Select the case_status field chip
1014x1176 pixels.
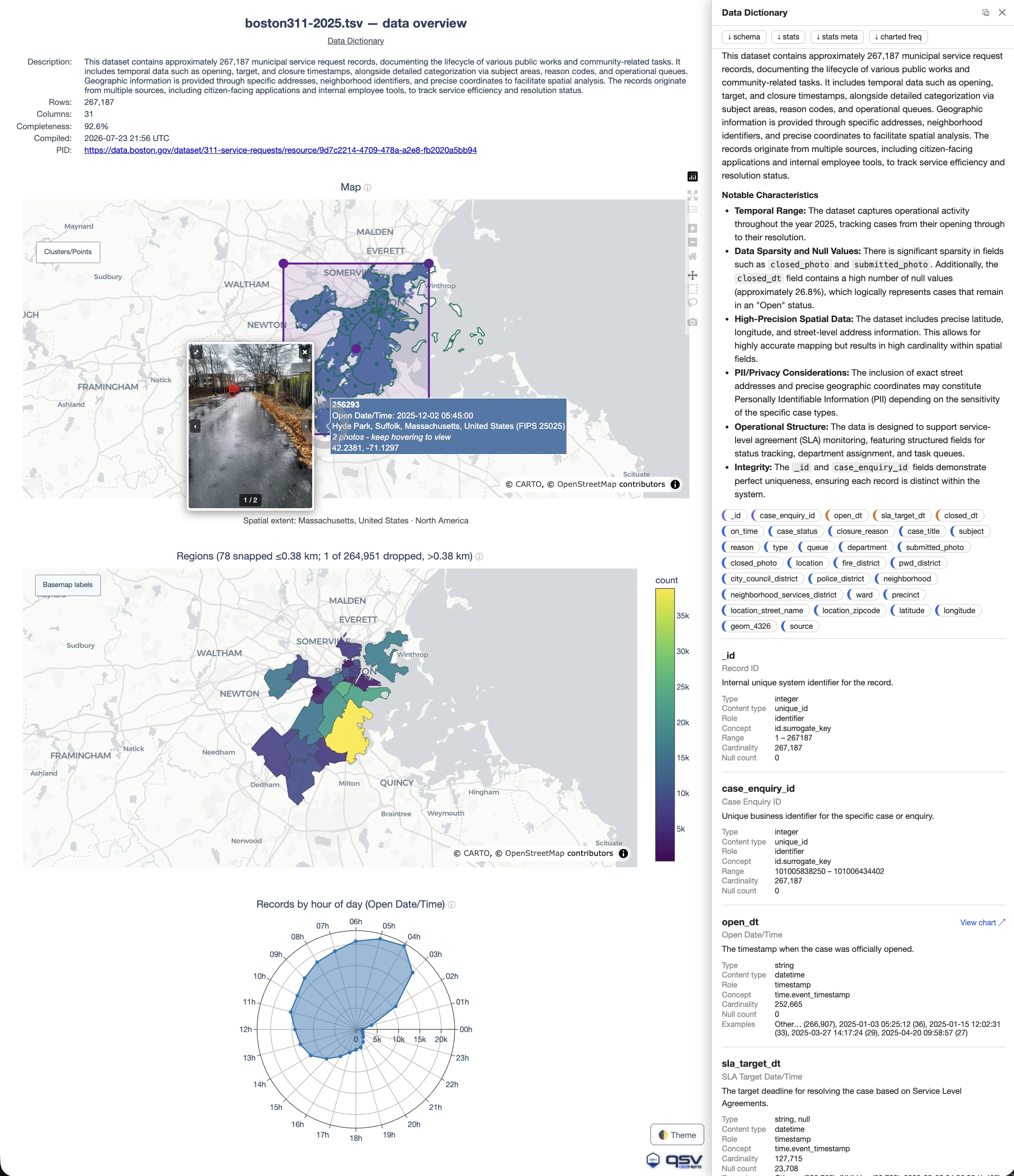tap(796, 532)
